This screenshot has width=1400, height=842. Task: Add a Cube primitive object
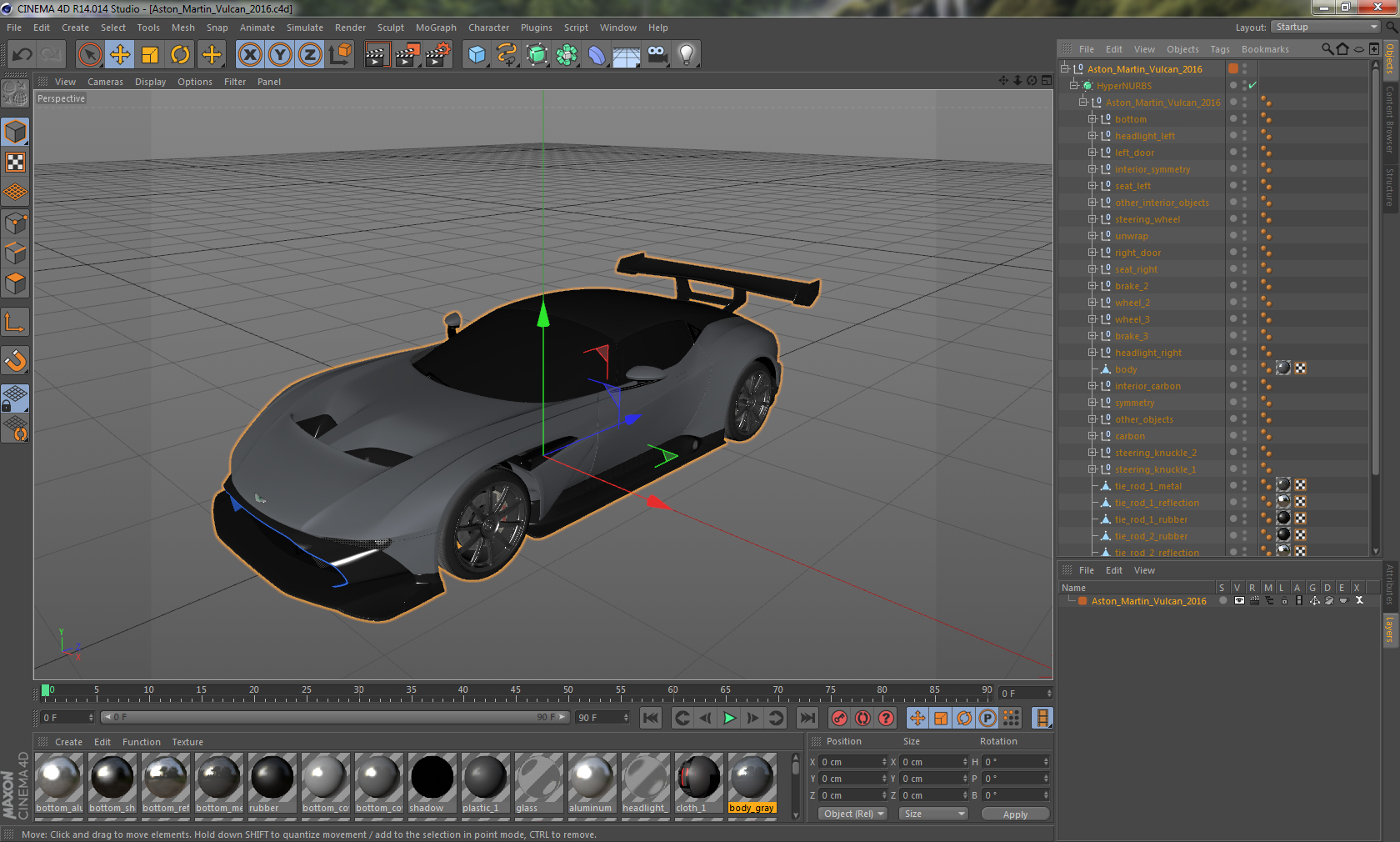477,55
